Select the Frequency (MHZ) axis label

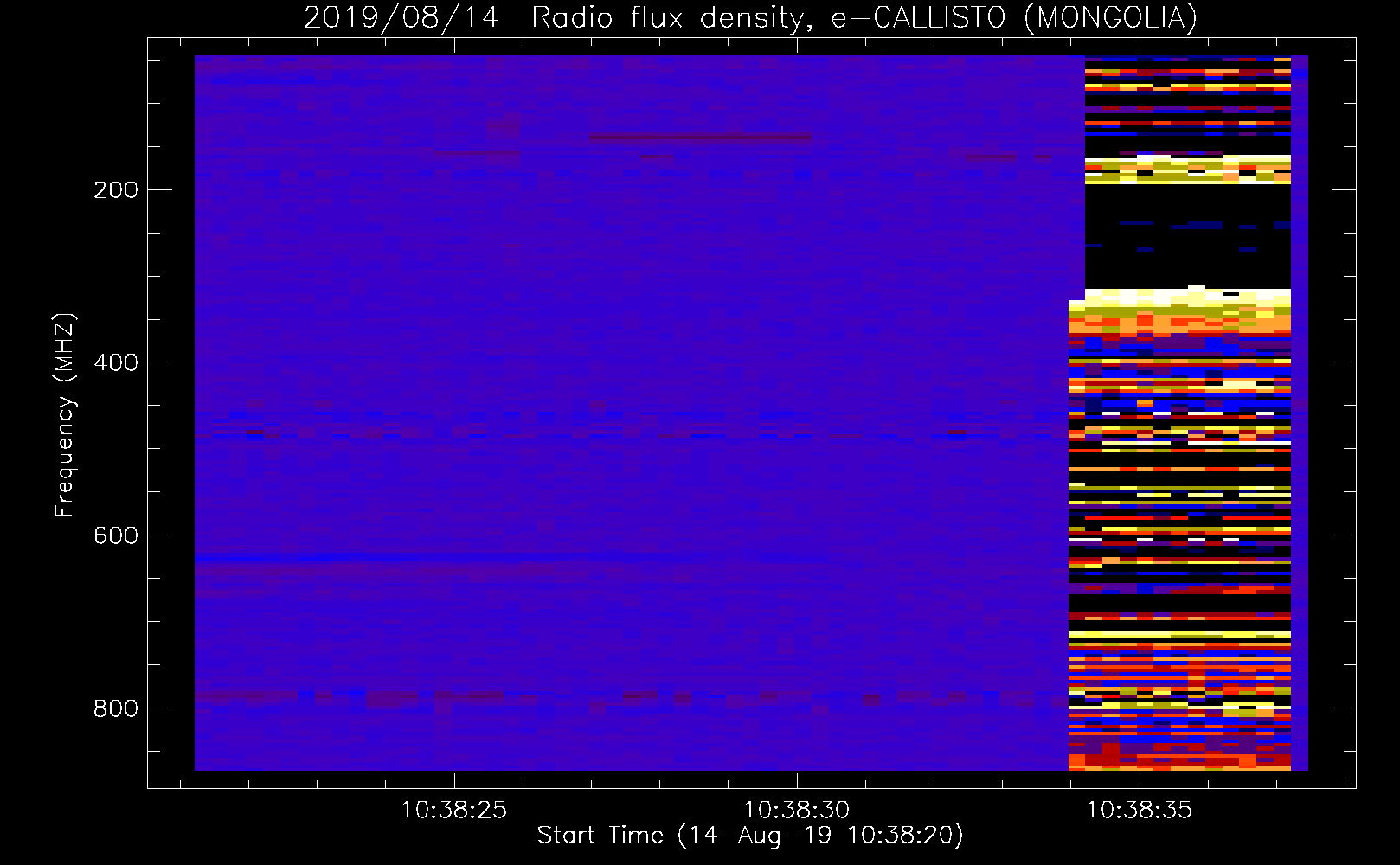pyautogui.click(x=65, y=415)
